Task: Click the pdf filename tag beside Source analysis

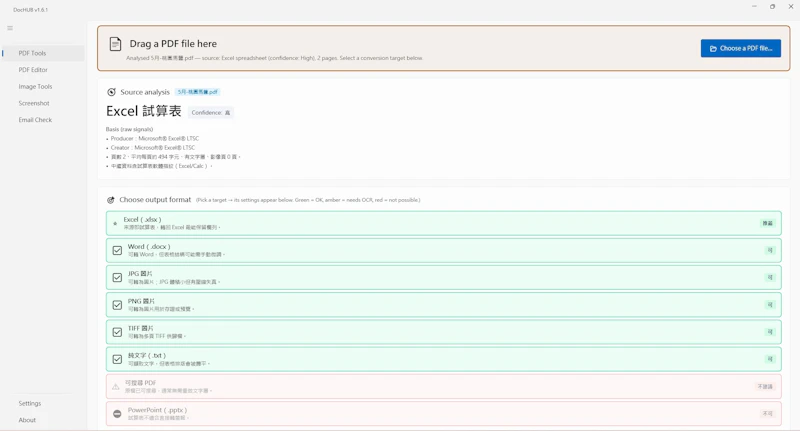Action: tap(197, 92)
